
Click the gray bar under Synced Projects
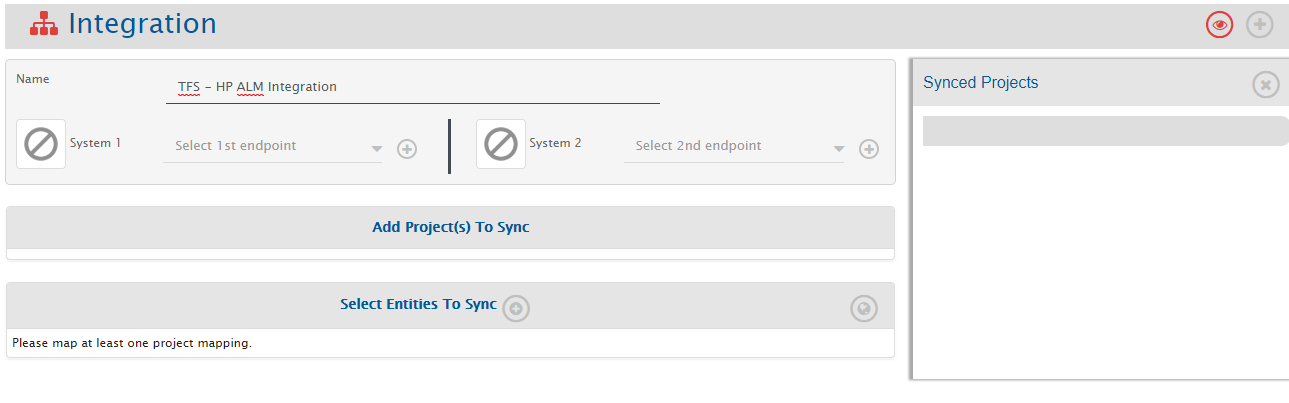[x=1104, y=131]
